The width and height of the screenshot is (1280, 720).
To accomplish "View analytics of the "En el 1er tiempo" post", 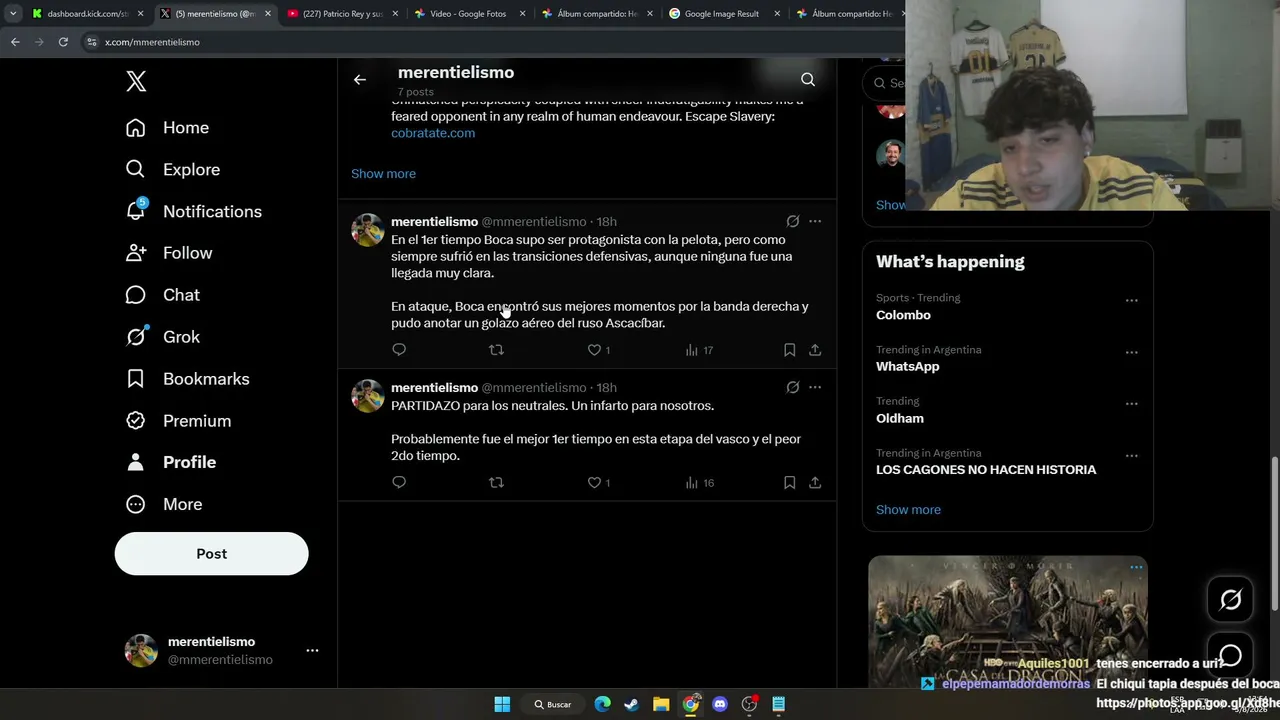I will pos(699,350).
